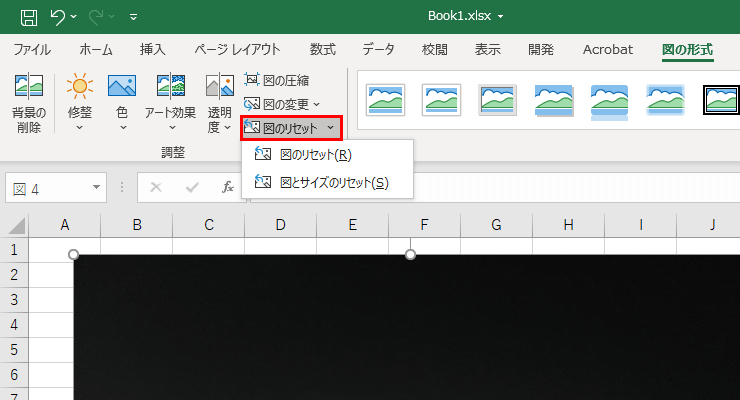Apply the sixth picture style thumbnail
This screenshot has width=740, height=400.
pyautogui.click(x=665, y=100)
